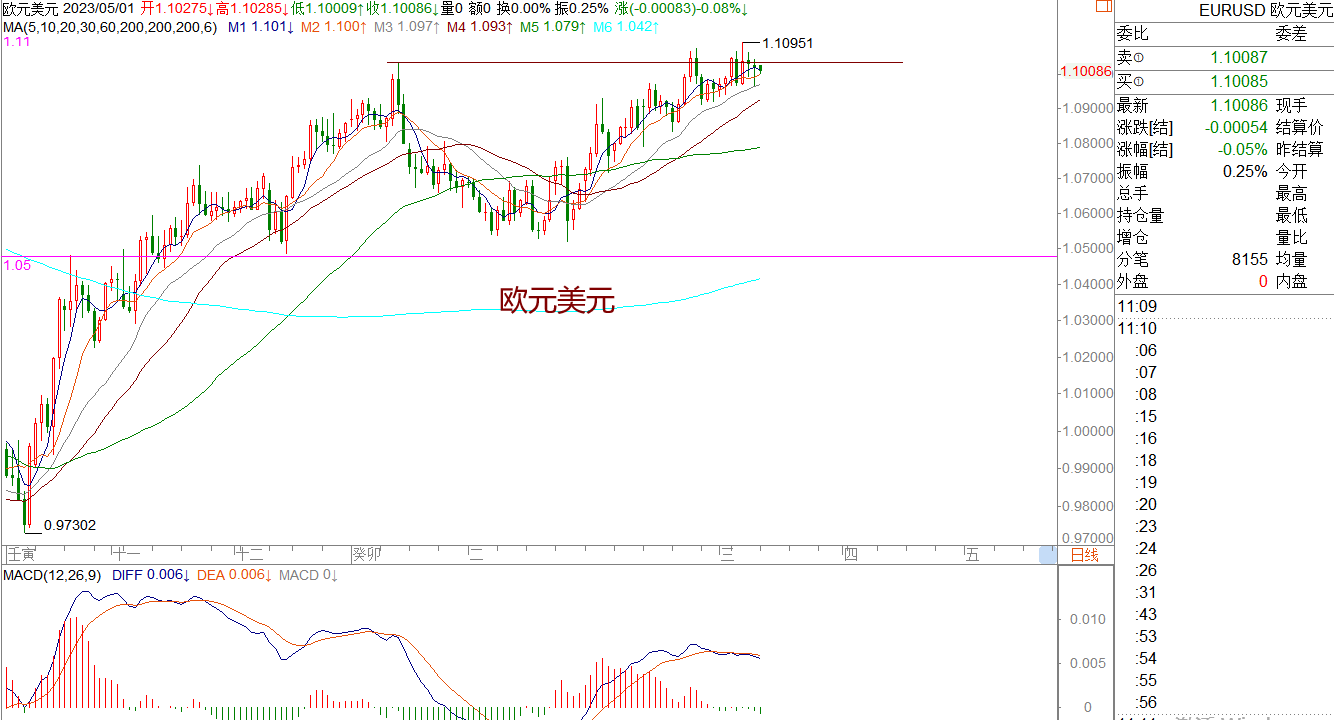Click the DIFF 0.006 value
This screenshot has width=1334, height=720.
coord(150,575)
